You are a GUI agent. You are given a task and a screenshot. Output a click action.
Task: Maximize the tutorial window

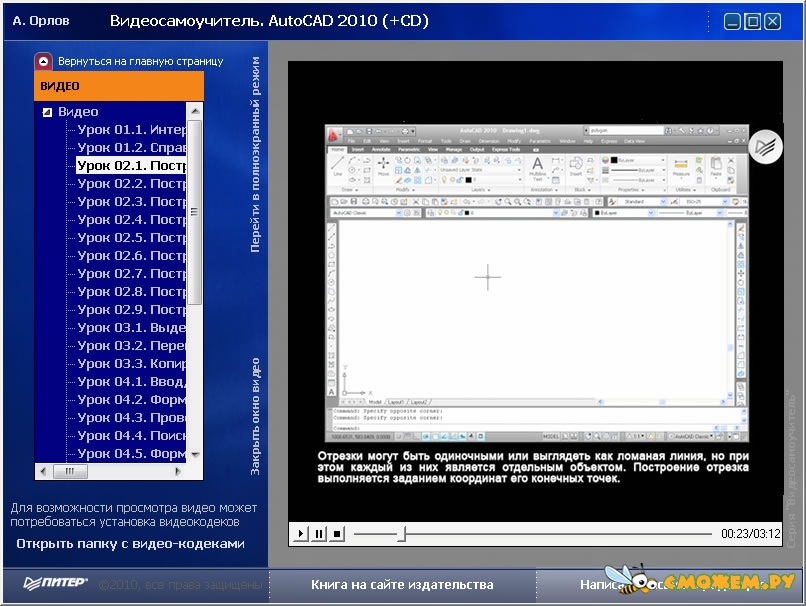click(x=753, y=22)
